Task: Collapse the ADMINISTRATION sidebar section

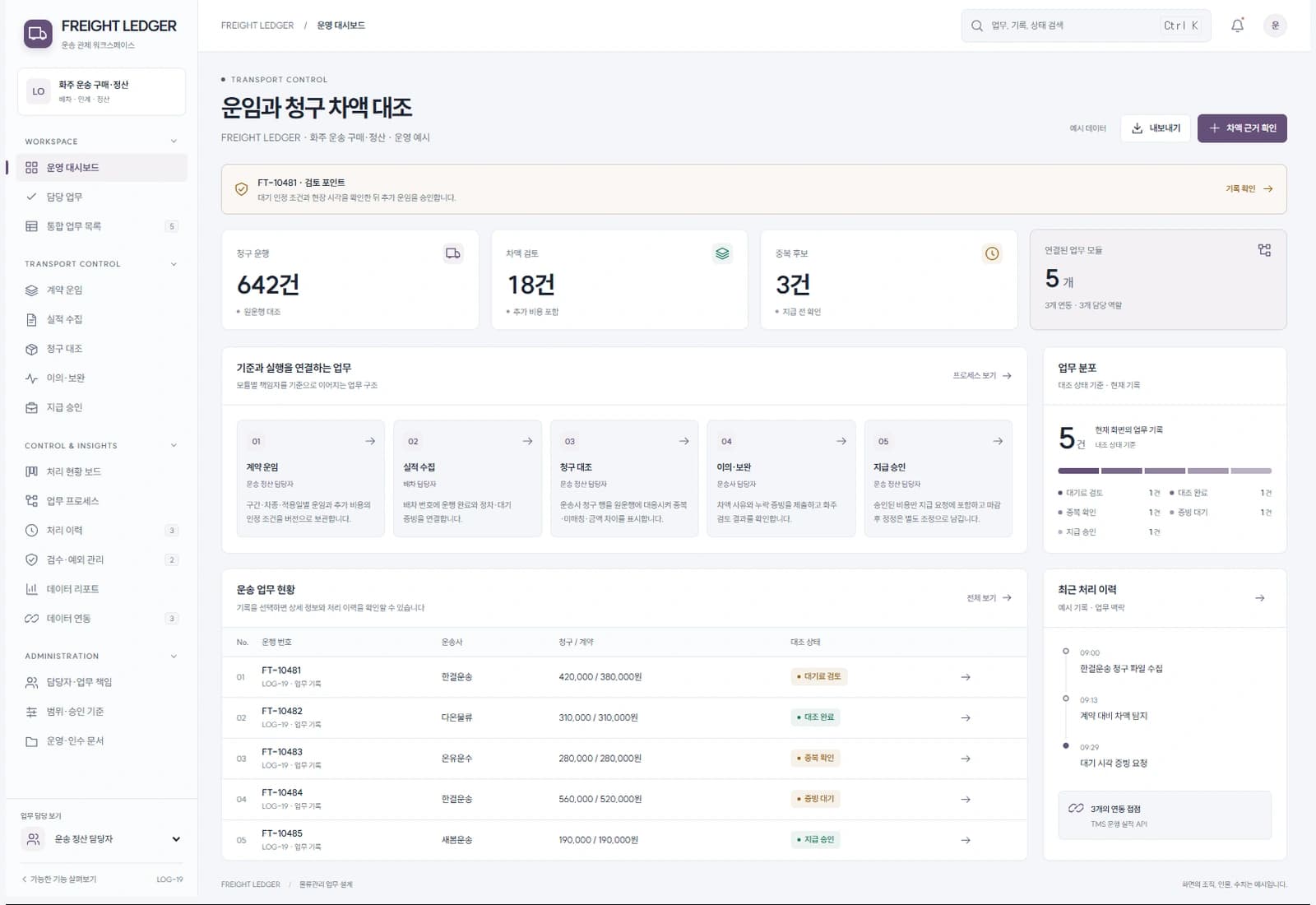Action: (174, 657)
